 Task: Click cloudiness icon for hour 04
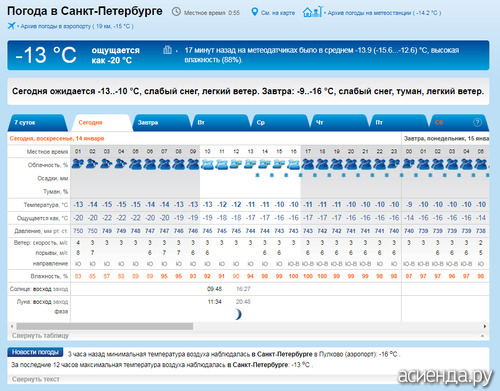tap(121, 164)
